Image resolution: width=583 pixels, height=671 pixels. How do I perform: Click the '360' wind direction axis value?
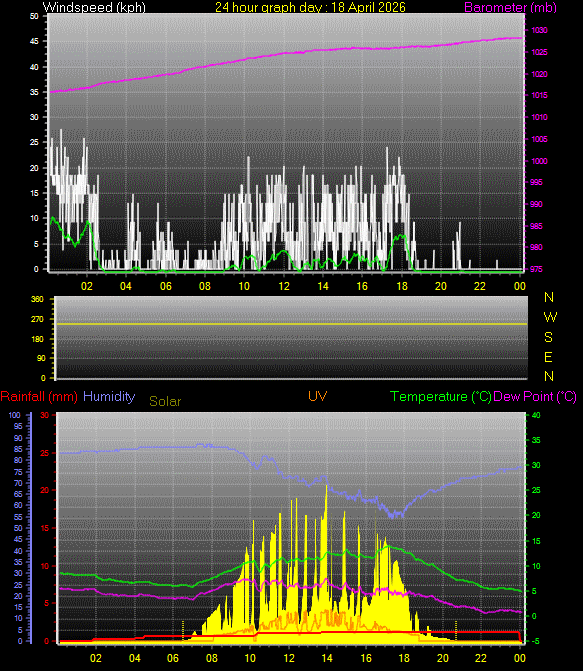[x=37, y=299]
